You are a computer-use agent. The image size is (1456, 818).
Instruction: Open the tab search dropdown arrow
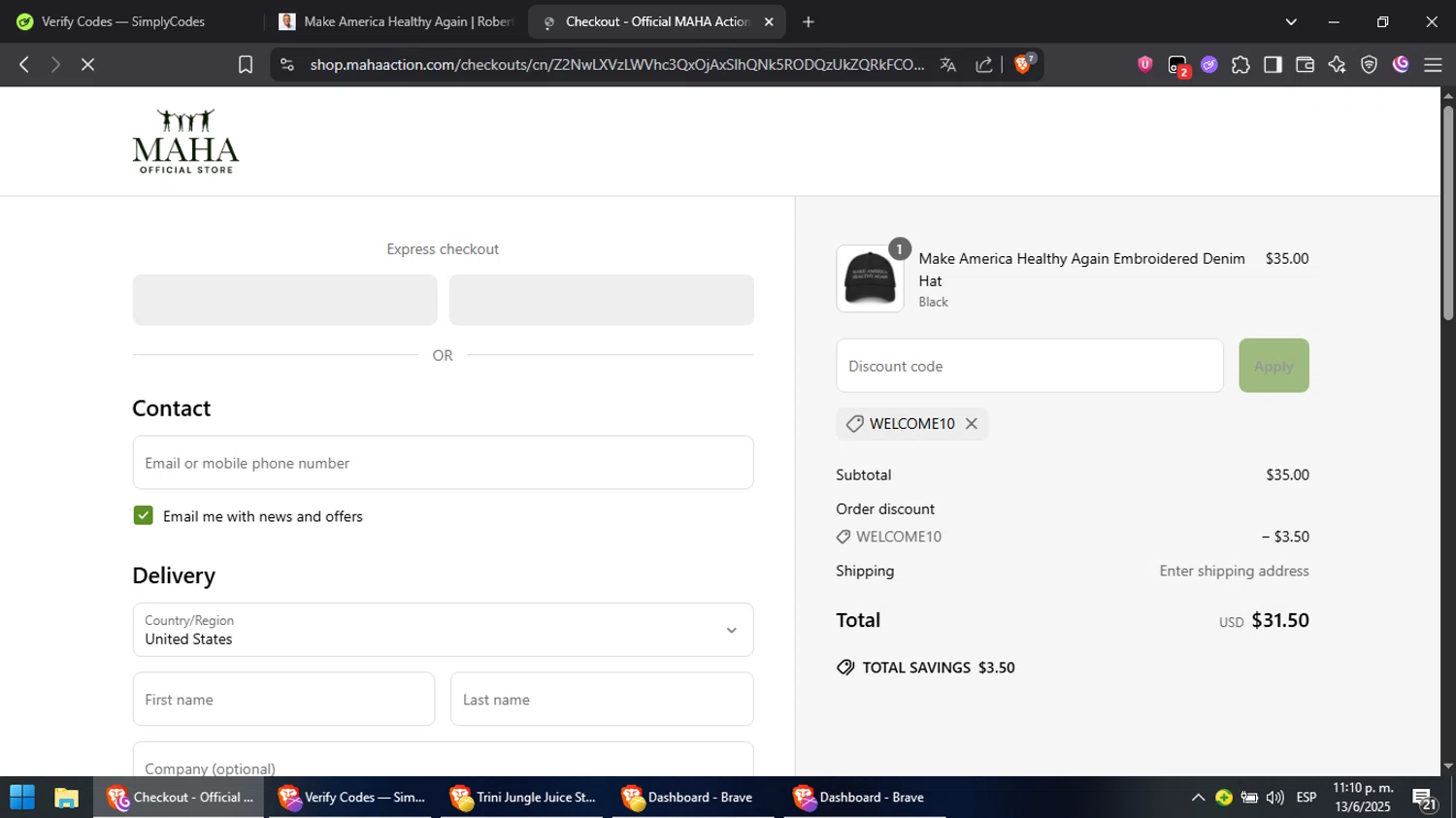(x=1291, y=21)
